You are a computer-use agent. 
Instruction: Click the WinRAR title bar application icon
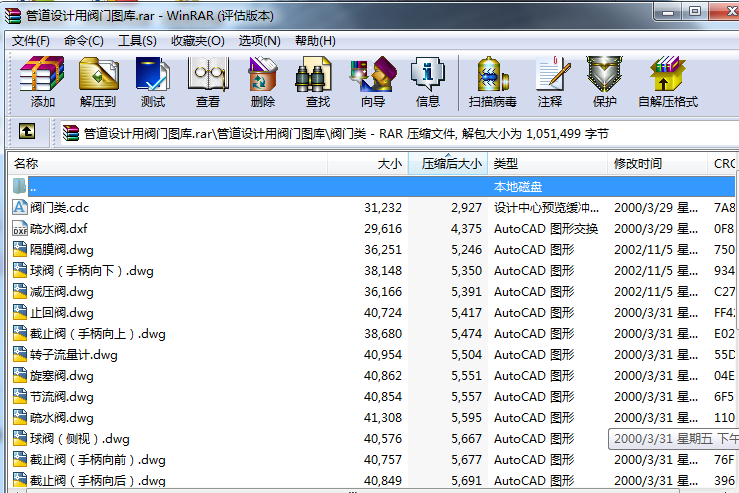13,16
